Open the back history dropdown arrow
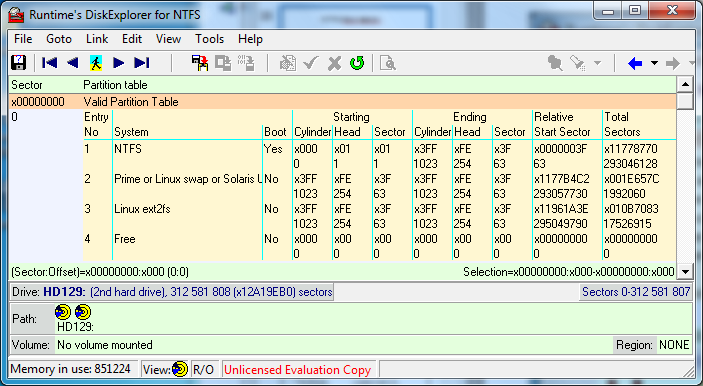The height and width of the screenshot is (386, 703). (x=654, y=63)
